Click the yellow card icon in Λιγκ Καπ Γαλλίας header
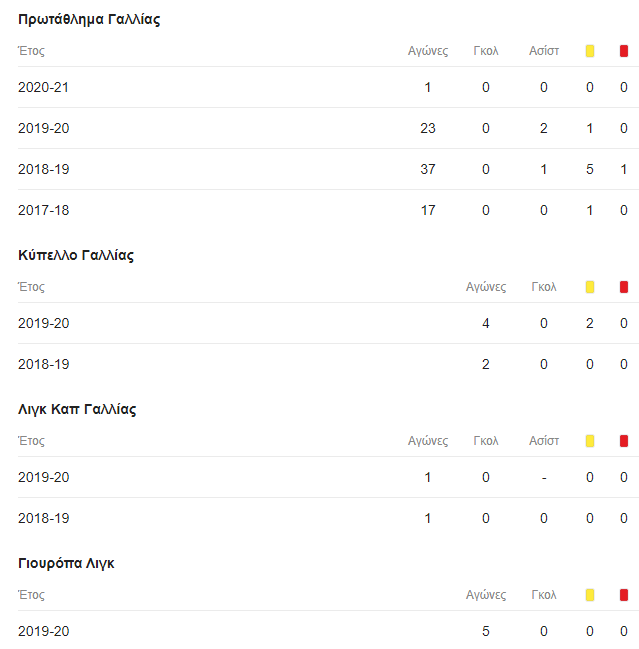The image size is (639, 649). tap(590, 441)
